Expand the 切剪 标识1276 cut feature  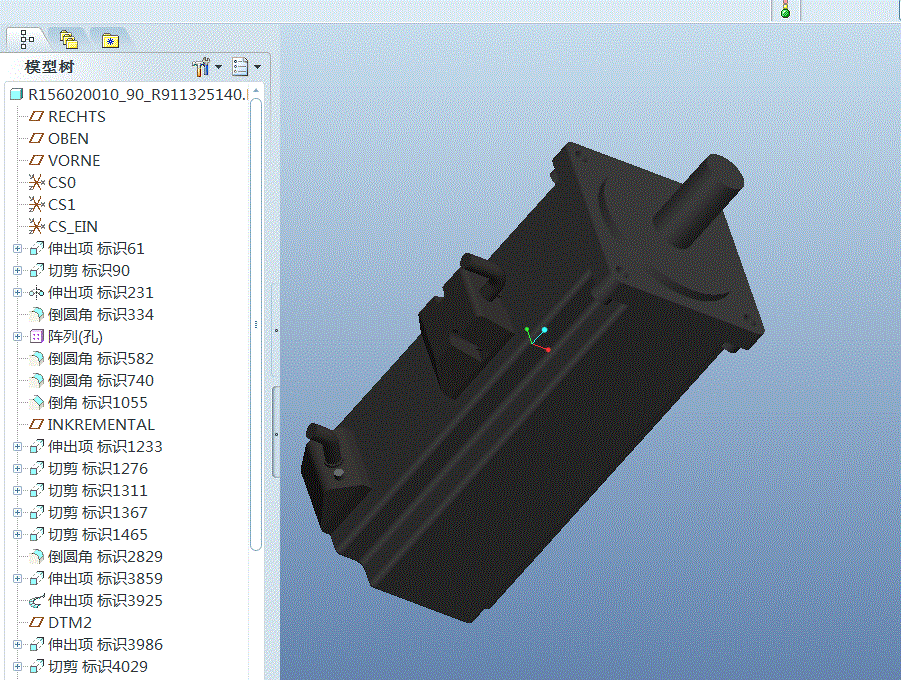(16, 469)
